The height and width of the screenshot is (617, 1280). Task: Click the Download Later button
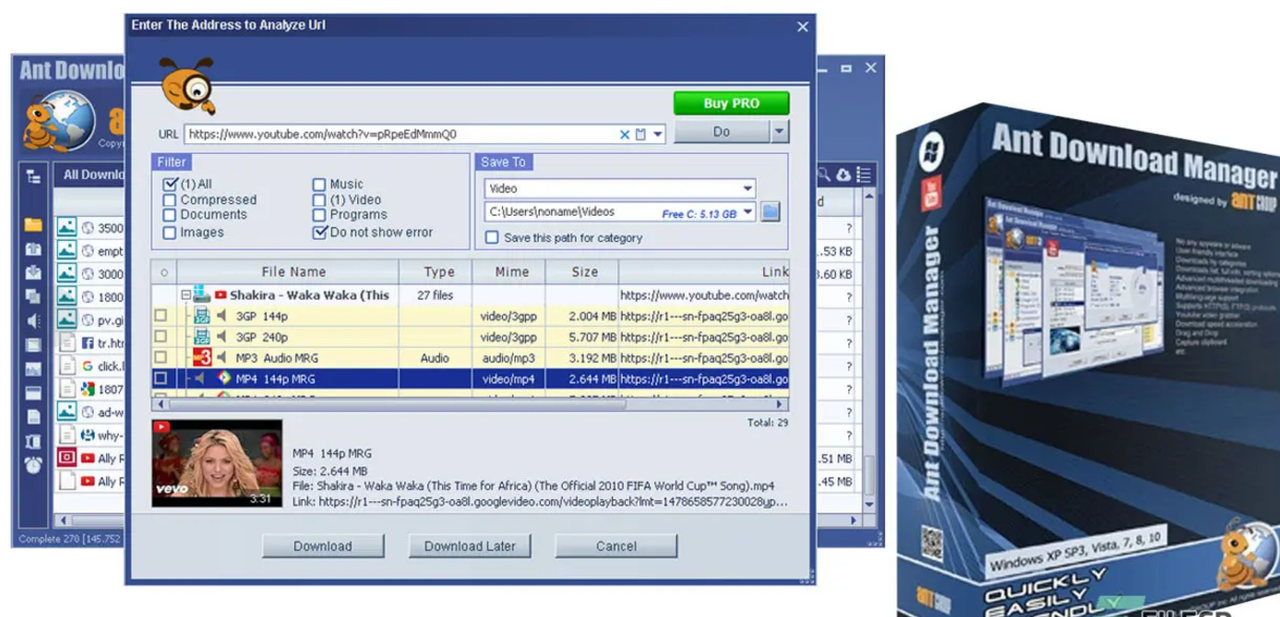(x=469, y=546)
